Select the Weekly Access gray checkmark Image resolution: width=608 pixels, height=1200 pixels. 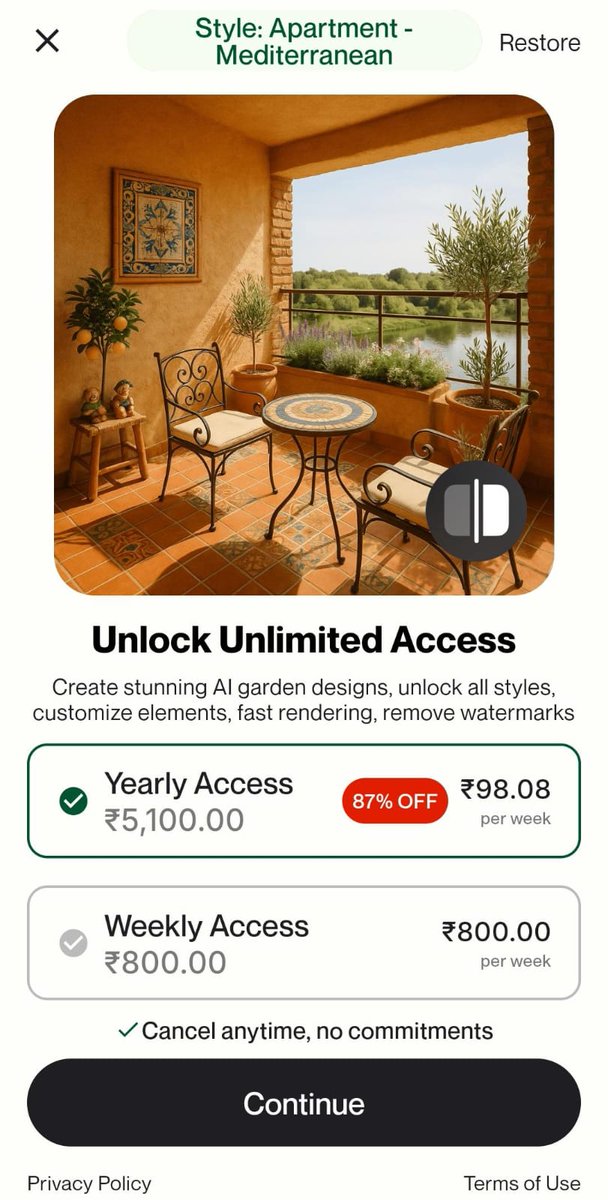(x=73, y=943)
